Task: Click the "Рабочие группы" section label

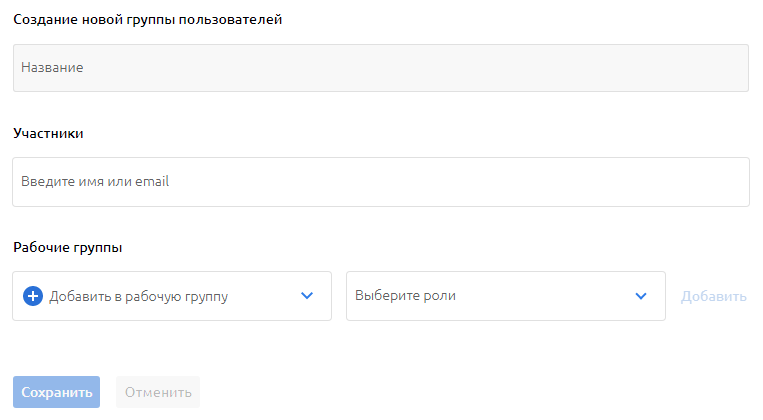Action: 68,247
